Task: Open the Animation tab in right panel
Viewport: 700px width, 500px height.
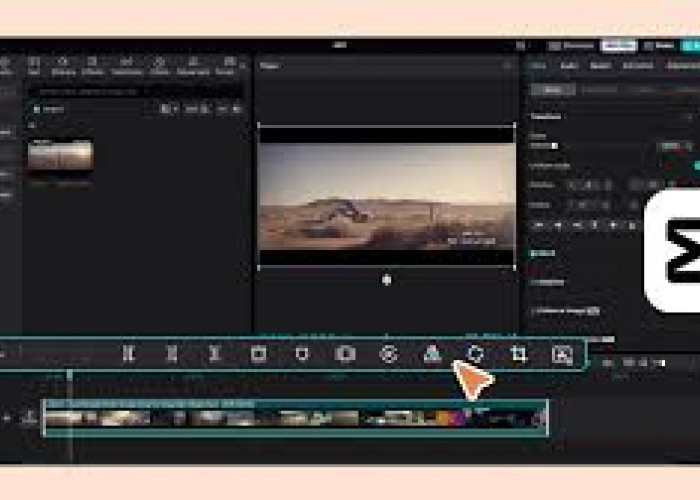Action: click(637, 66)
